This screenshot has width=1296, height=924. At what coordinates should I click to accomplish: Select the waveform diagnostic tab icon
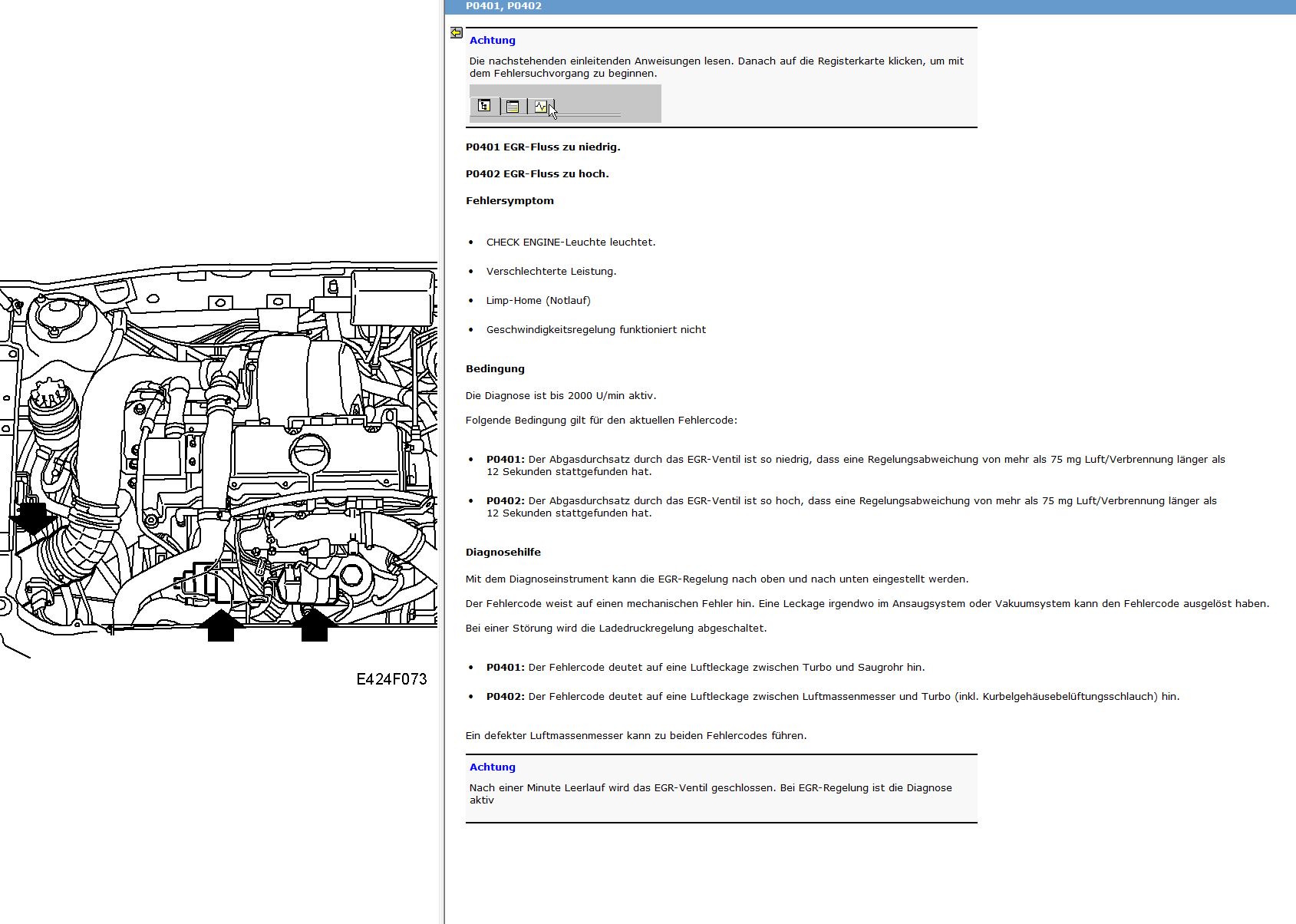click(x=541, y=106)
